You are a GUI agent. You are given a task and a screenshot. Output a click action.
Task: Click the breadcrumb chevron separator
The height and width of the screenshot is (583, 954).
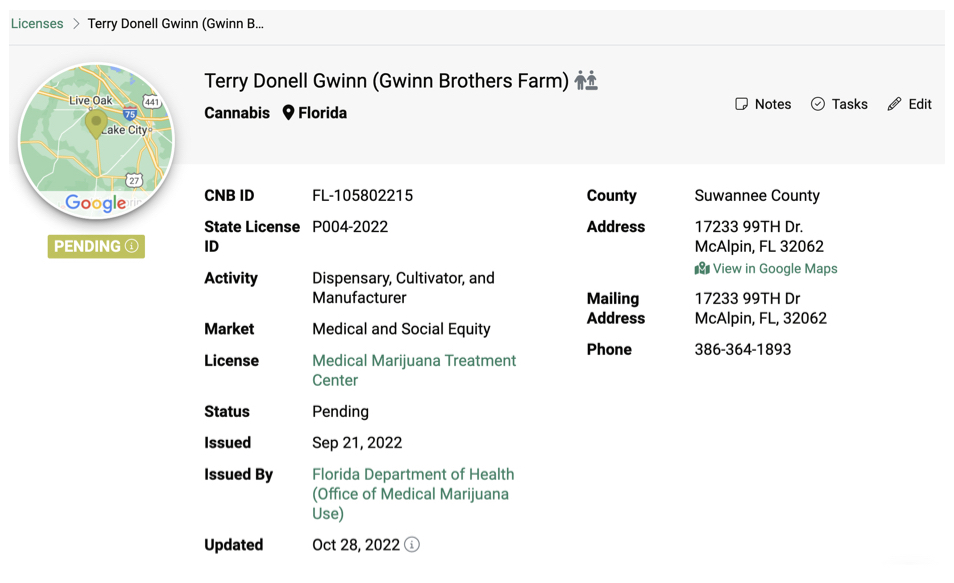76,24
